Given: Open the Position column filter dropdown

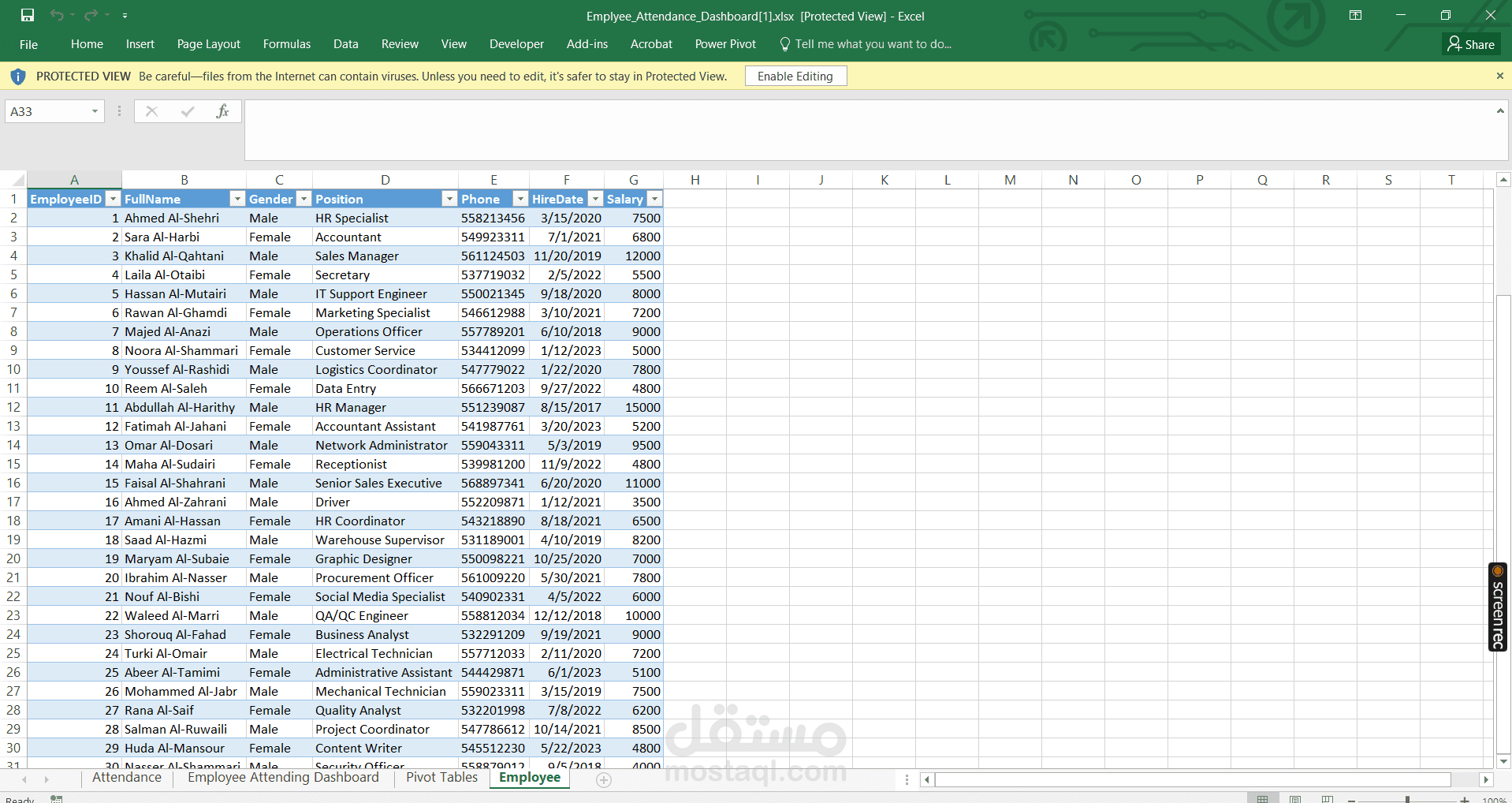Looking at the screenshot, I should [449, 200].
